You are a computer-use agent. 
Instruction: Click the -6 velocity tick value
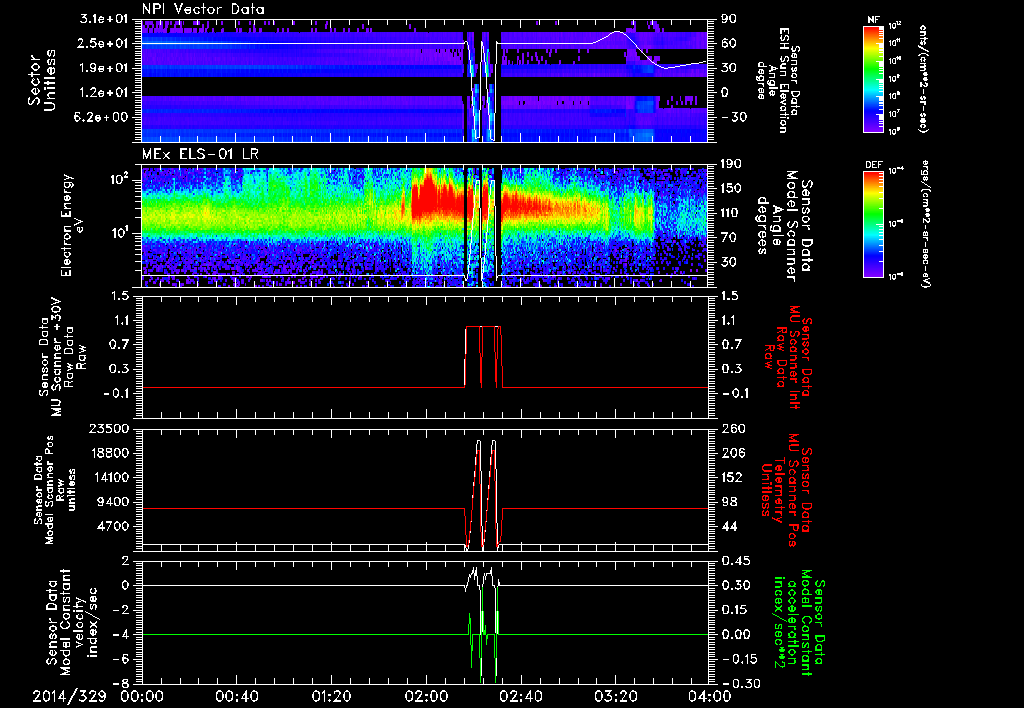(123, 659)
